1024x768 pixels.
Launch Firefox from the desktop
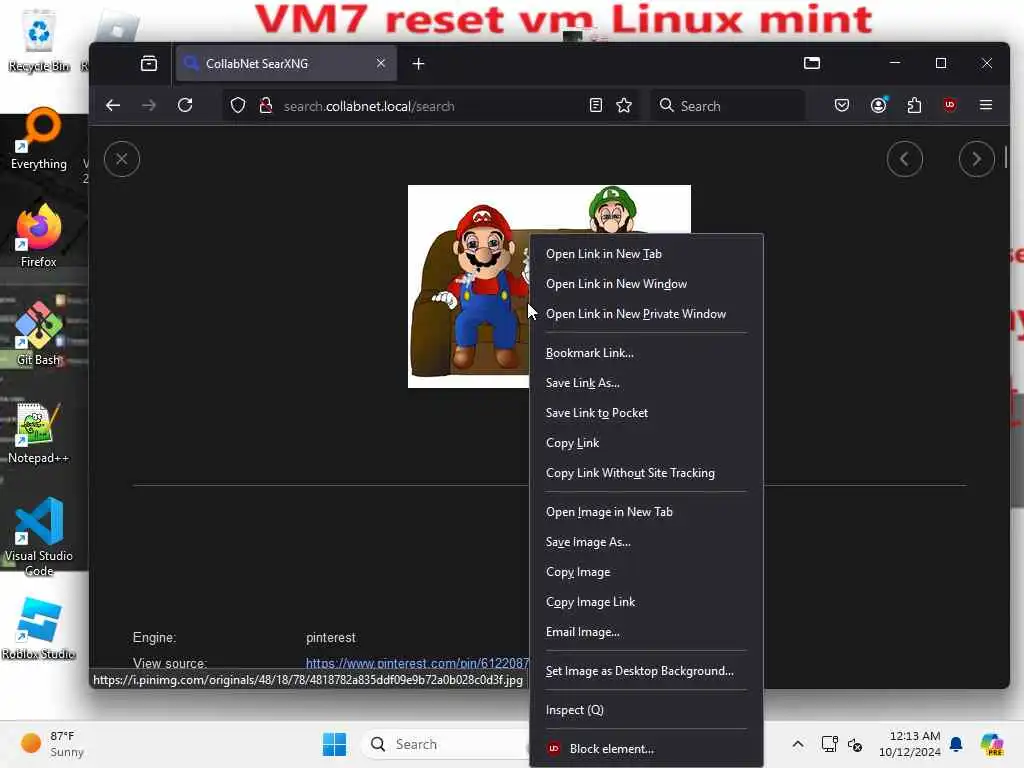point(39,236)
